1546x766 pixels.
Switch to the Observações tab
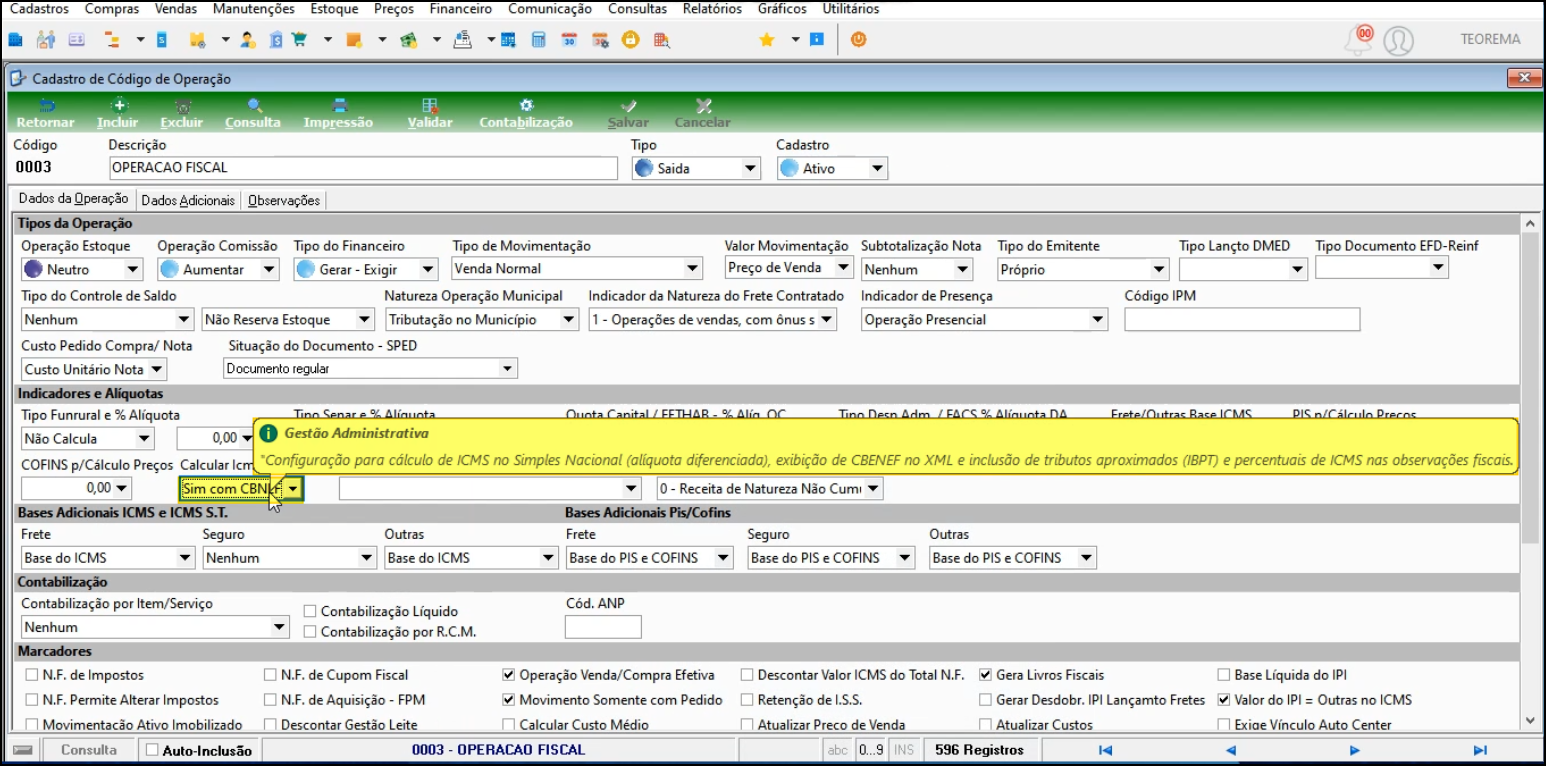click(284, 200)
